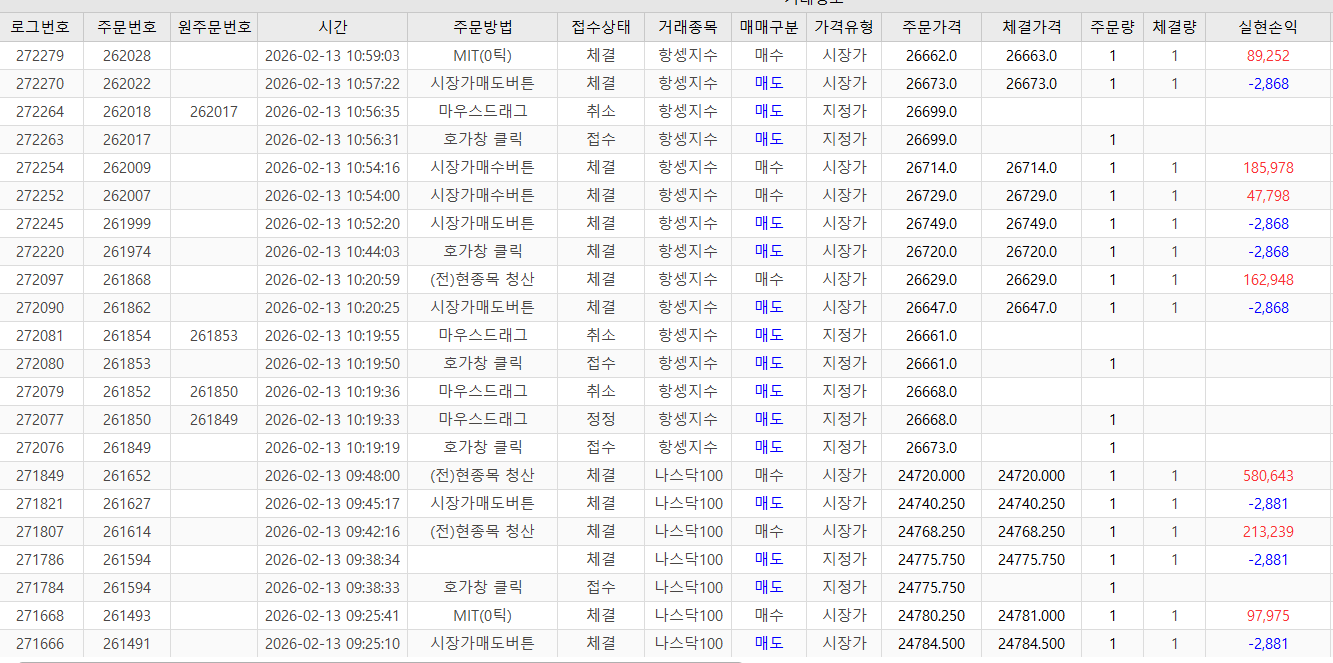This screenshot has width=1333, height=663.
Task: Click the 주문방법 column header
Action: point(482,27)
